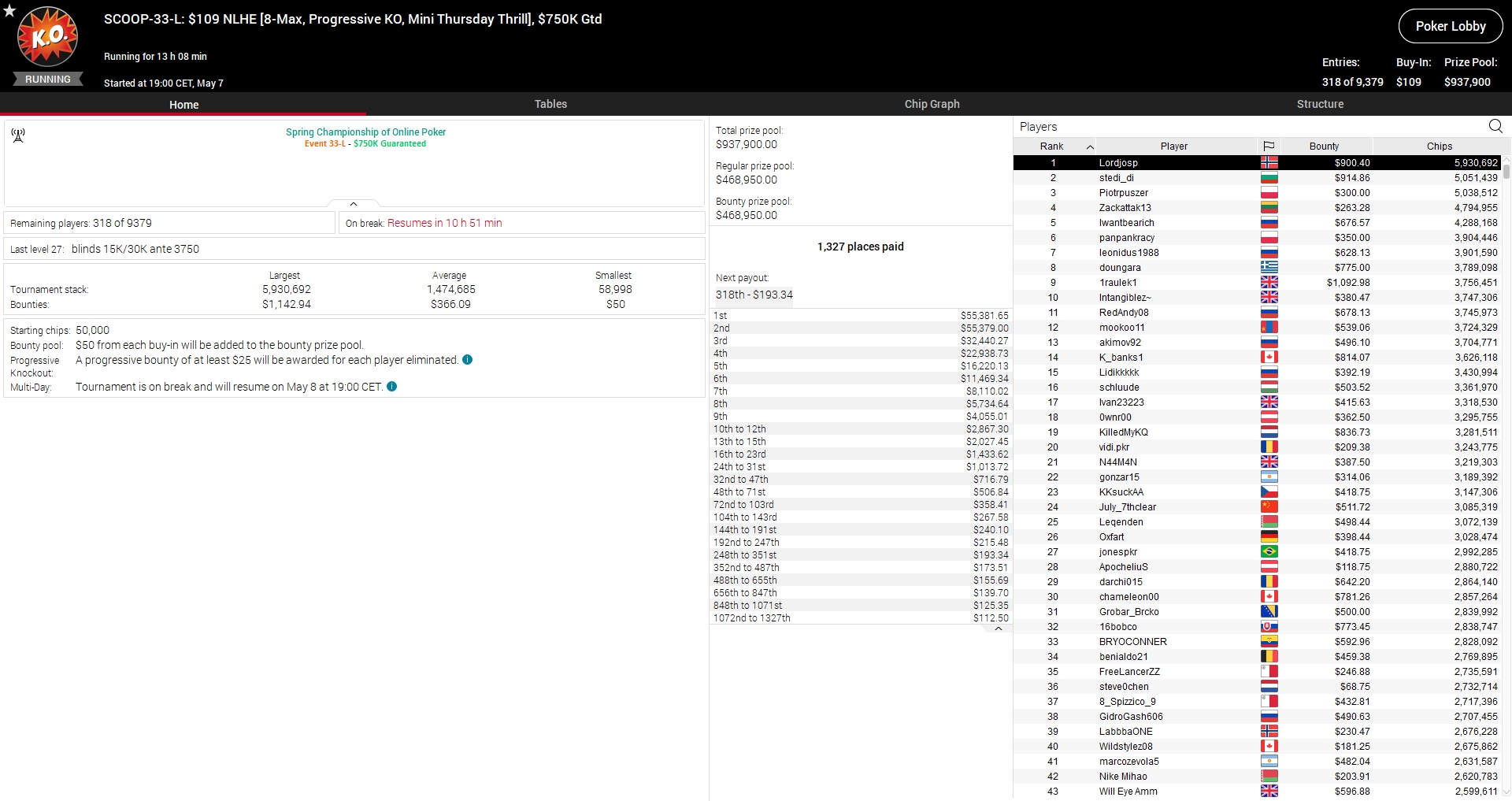Click the K.O. tournament logo
The image size is (1512, 801).
click(48, 37)
